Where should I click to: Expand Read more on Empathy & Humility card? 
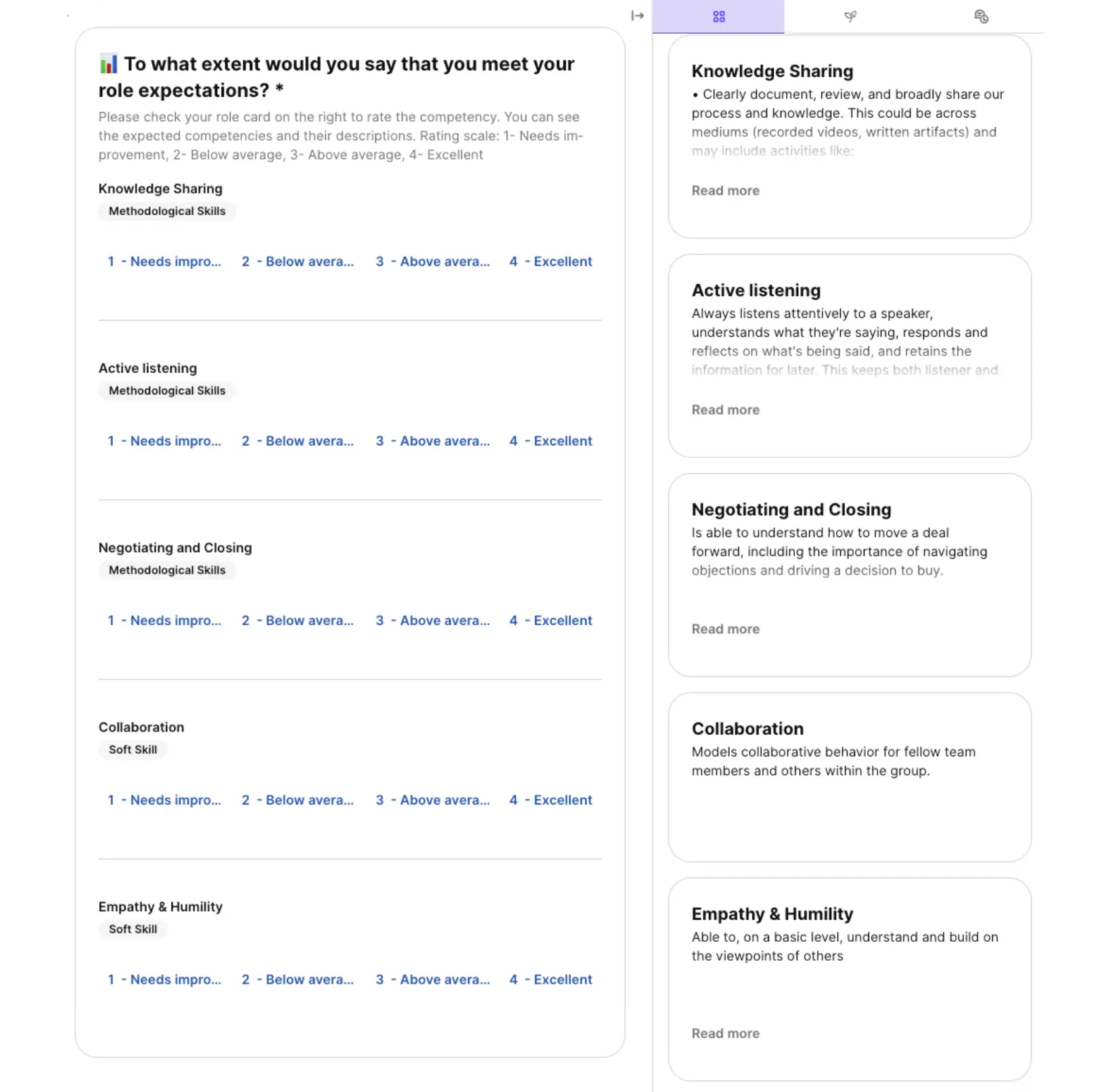725,1033
